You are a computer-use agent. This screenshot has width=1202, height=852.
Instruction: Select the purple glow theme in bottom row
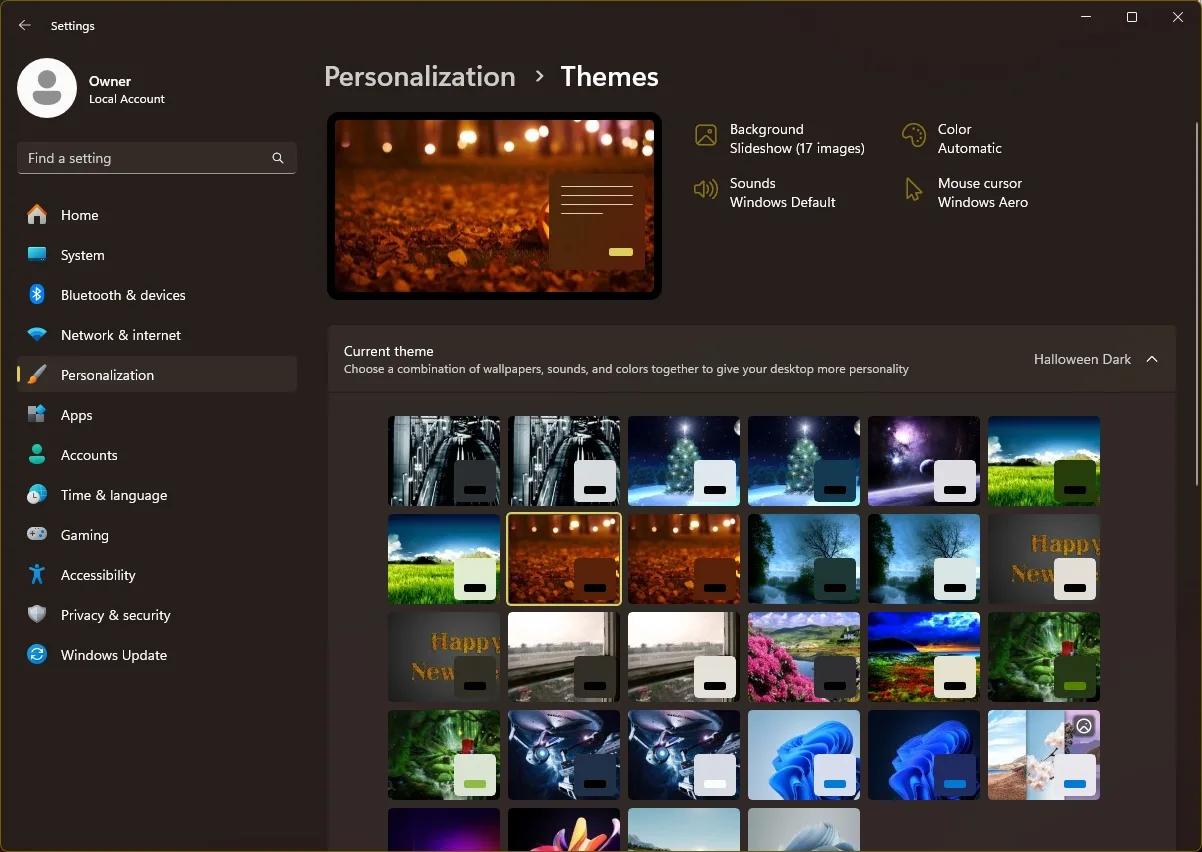click(444, 830)
